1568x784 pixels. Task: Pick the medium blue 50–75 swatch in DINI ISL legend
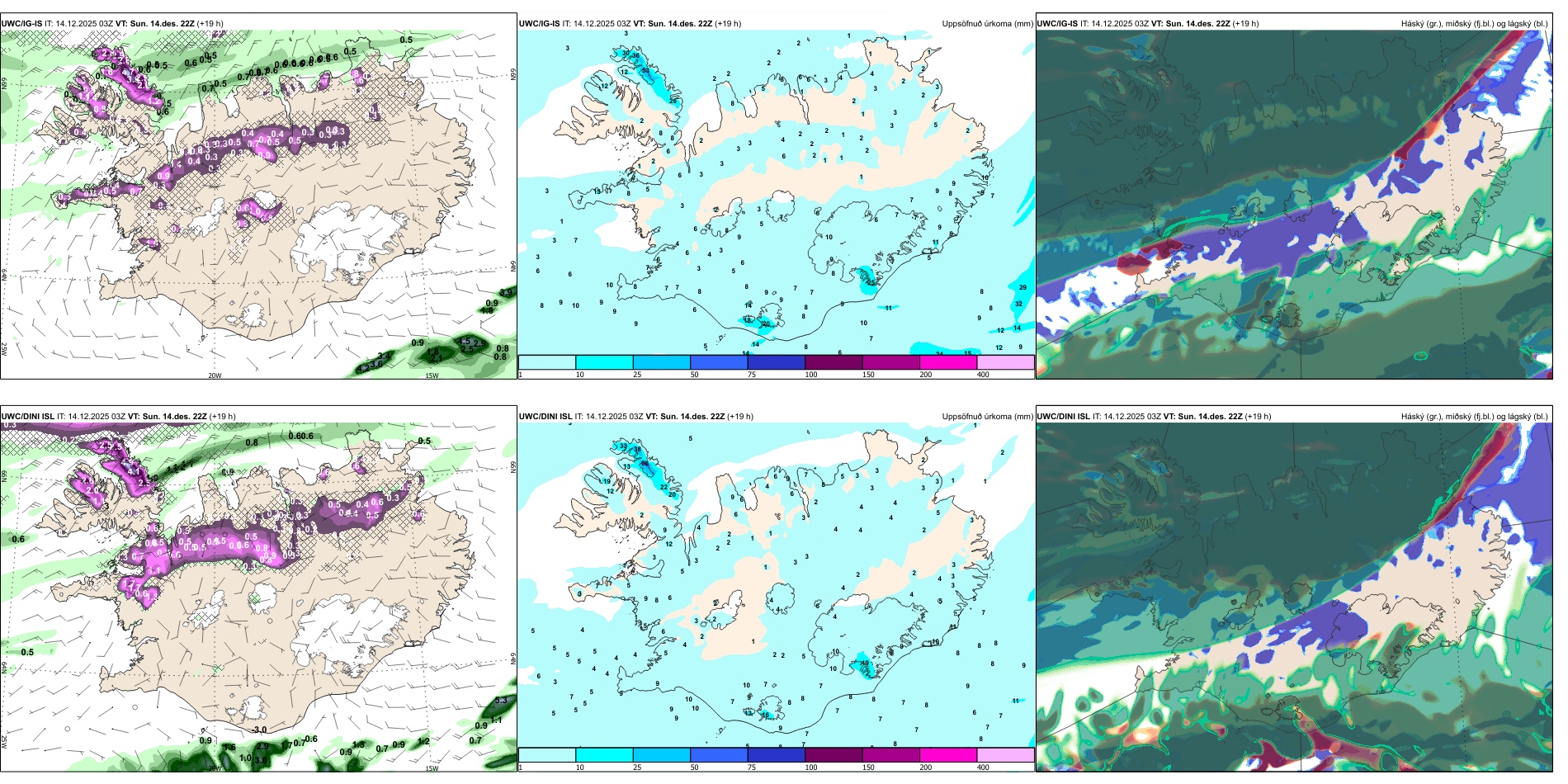click(719, 755)
